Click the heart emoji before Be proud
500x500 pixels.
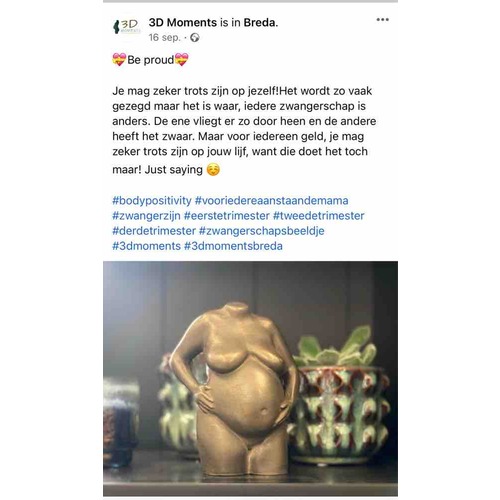(x=119, y=60)
